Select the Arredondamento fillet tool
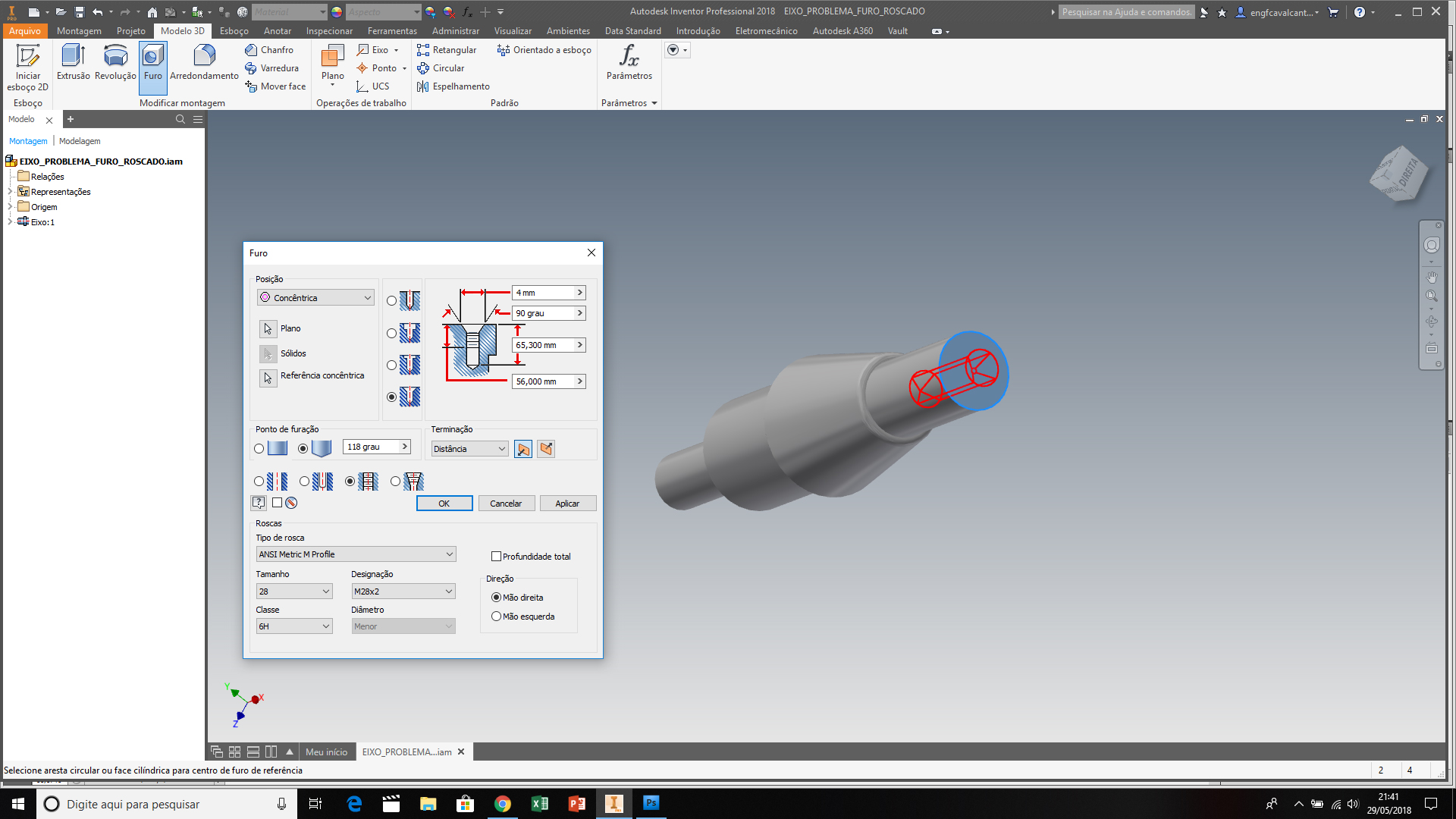1456x819 pixels. 204,62
